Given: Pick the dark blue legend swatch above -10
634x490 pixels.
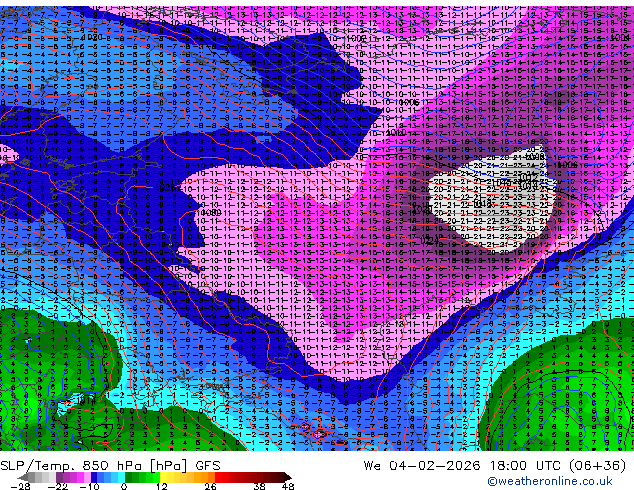Looking at the screenshot, I should (94, 477).
